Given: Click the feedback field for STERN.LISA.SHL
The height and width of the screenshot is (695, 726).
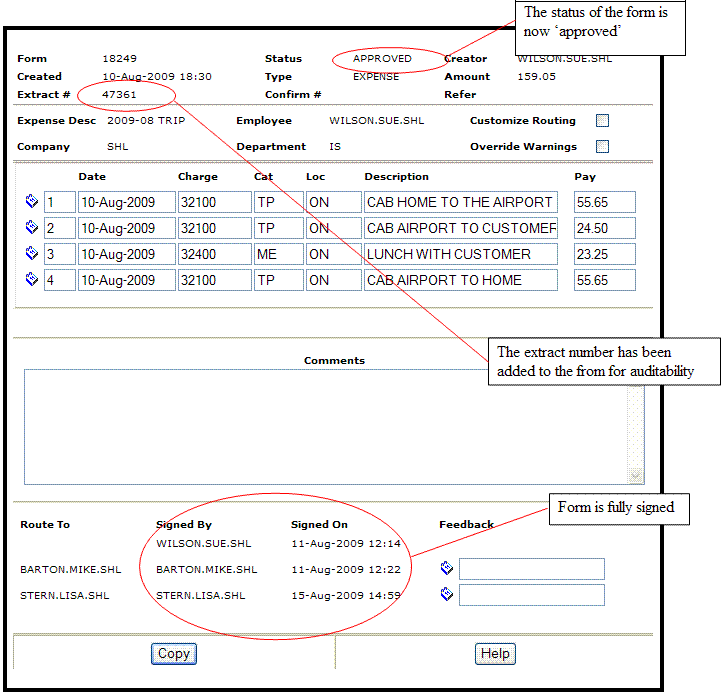Looking at the screenshot, I should (532, 595).
